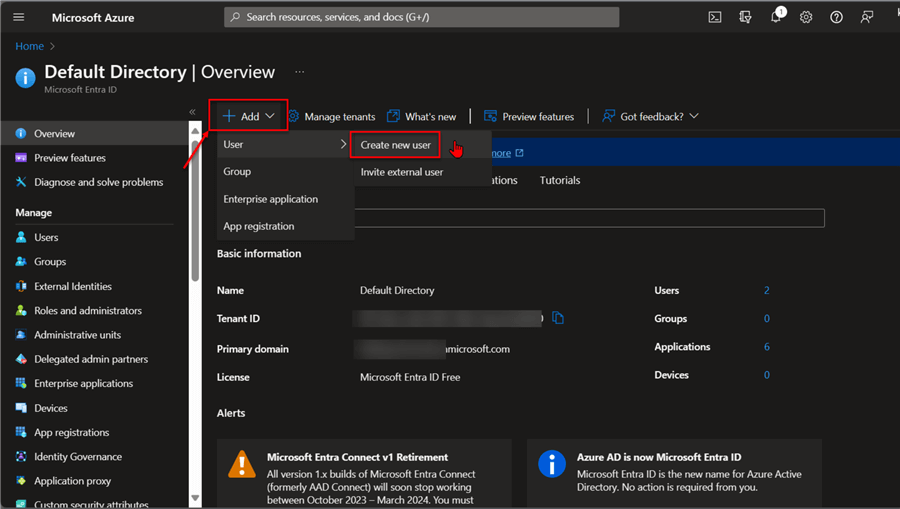Copy the Tenant ID with copy icon

point(558,318)
